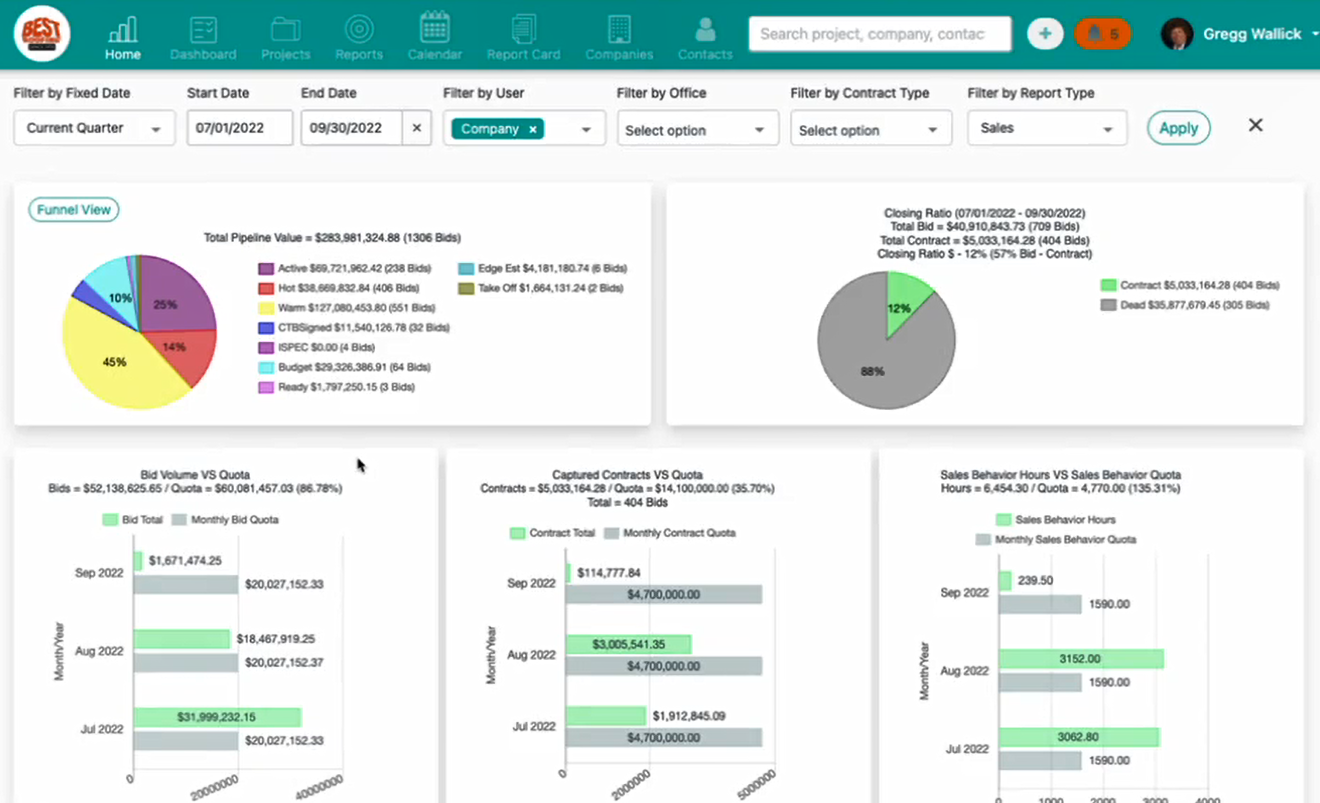Open the Calendar icon
This screenshot has height=803, width=1320.
point(434,30)
